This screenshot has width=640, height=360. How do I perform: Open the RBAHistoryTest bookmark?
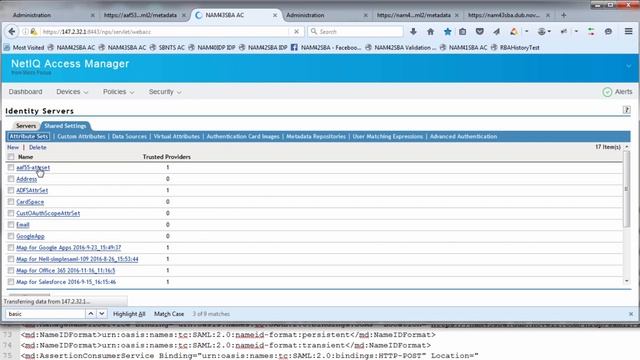pos(516,47)
